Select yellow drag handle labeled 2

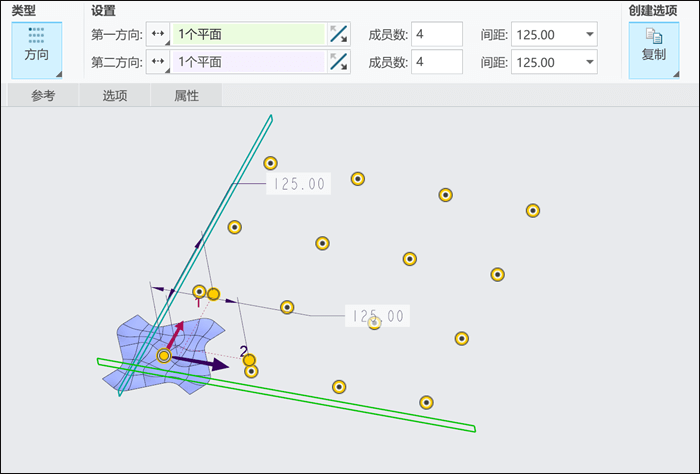(249, 360)
